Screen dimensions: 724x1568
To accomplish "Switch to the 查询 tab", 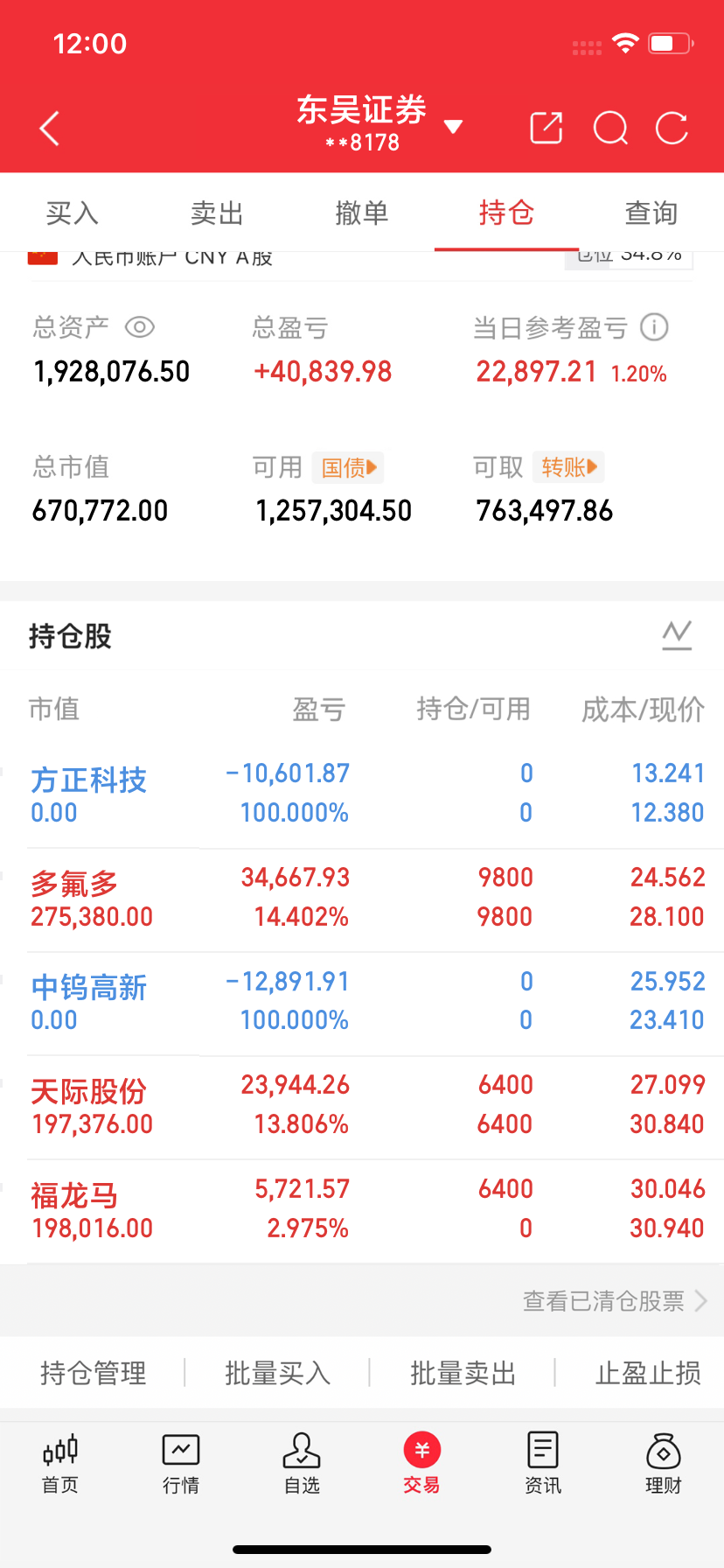I will click(651, 213).
